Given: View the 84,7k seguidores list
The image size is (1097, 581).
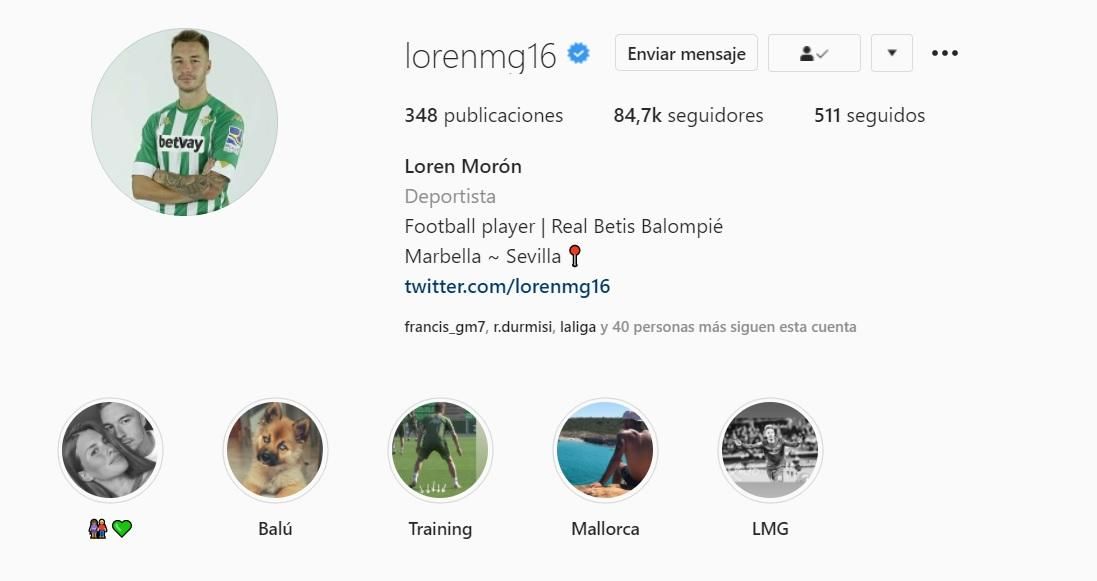Looking at the screenshot, I should (x=688, y=116).
